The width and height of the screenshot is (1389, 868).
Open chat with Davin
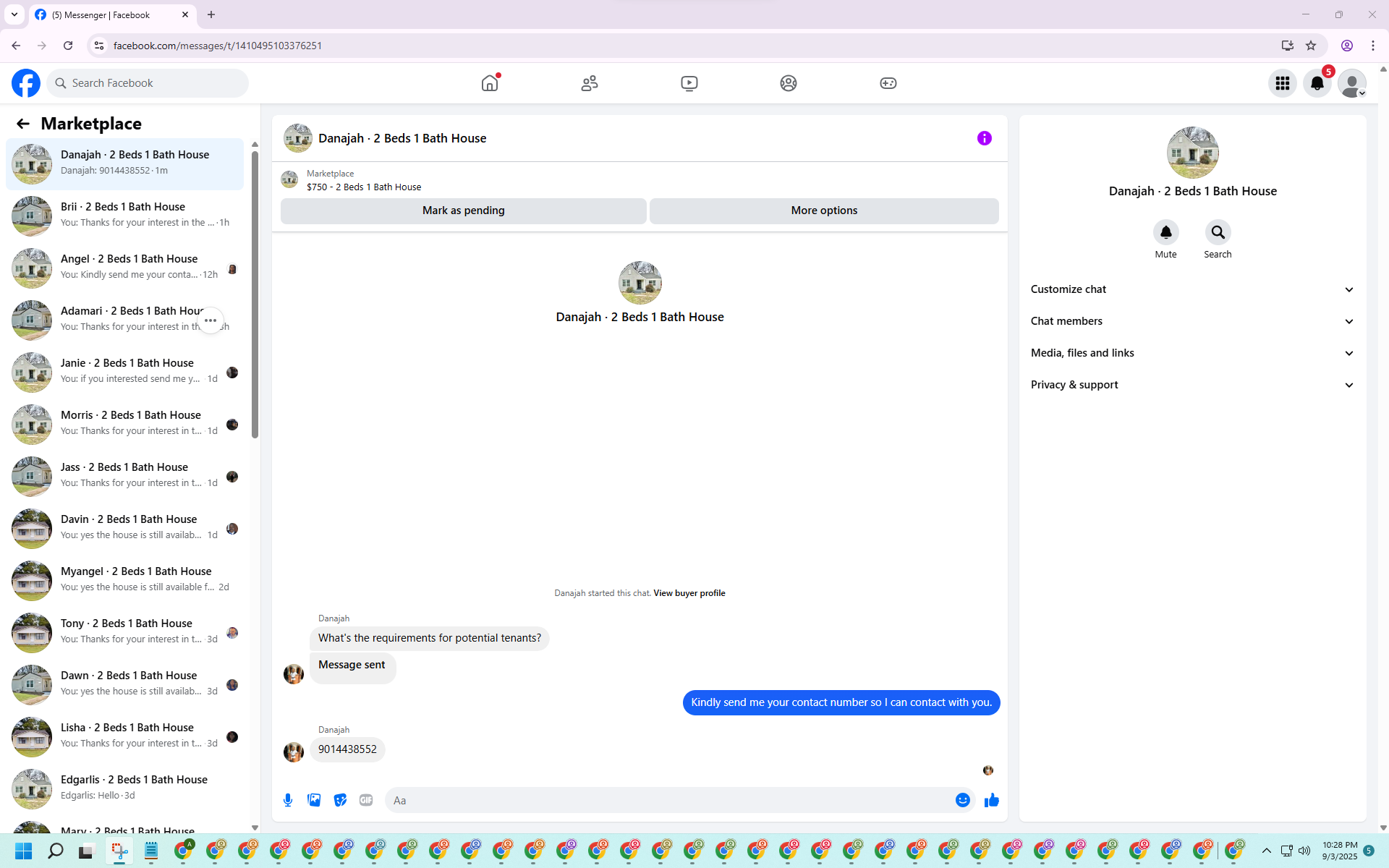[124, 529]
